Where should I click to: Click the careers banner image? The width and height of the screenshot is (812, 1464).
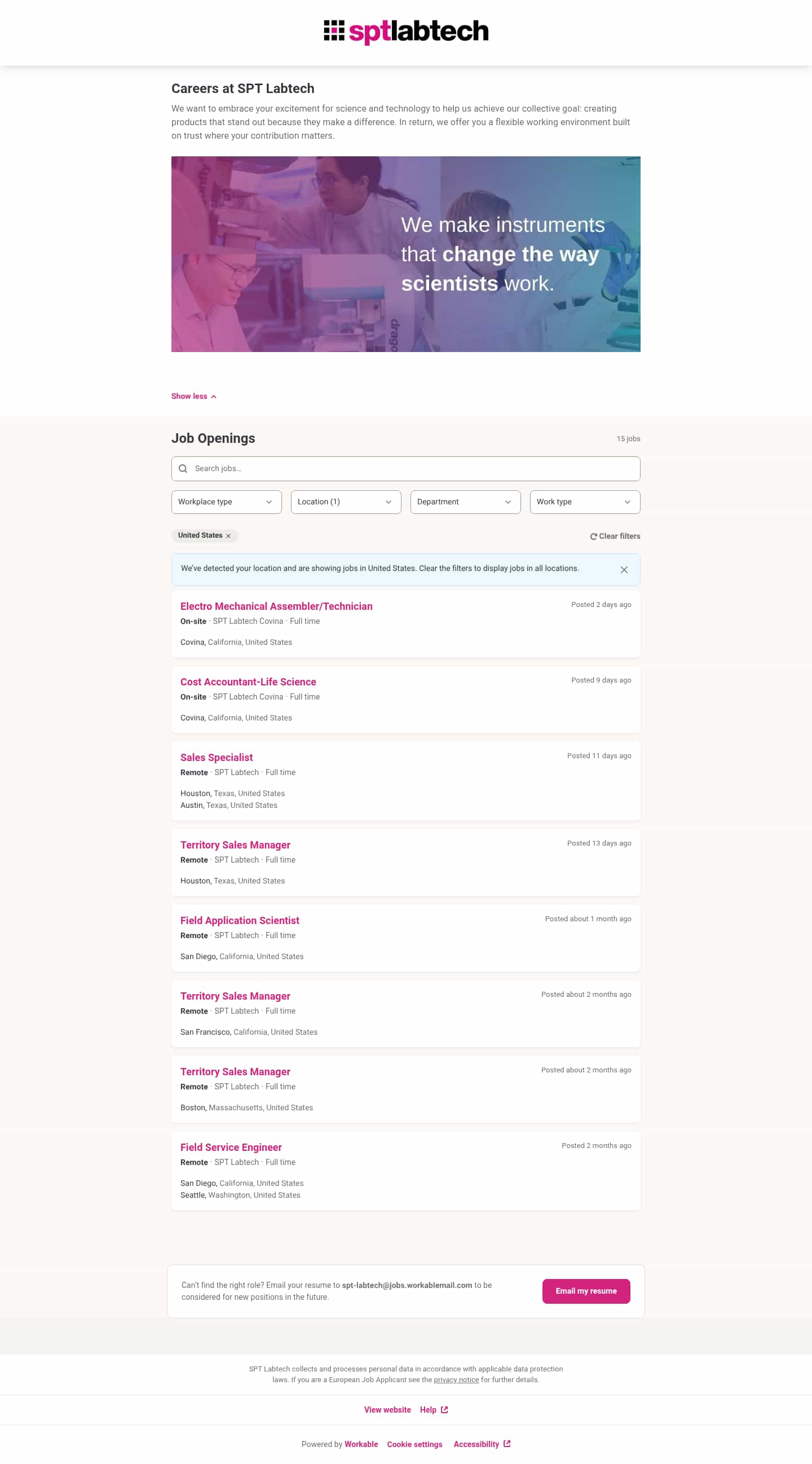pyautogui.click(x=405, y=254)
